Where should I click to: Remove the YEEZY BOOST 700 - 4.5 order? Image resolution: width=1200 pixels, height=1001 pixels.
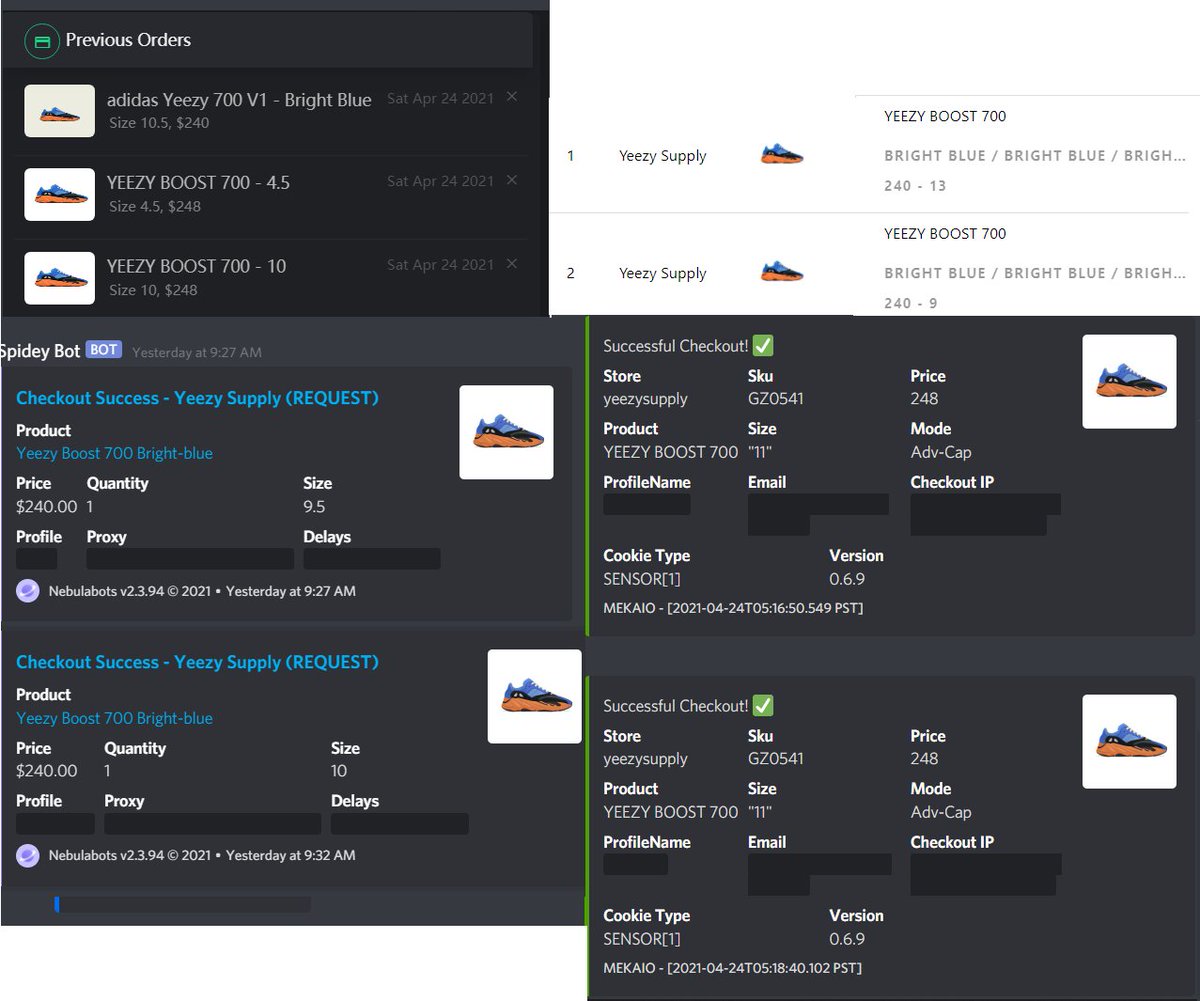click(512, 180)
